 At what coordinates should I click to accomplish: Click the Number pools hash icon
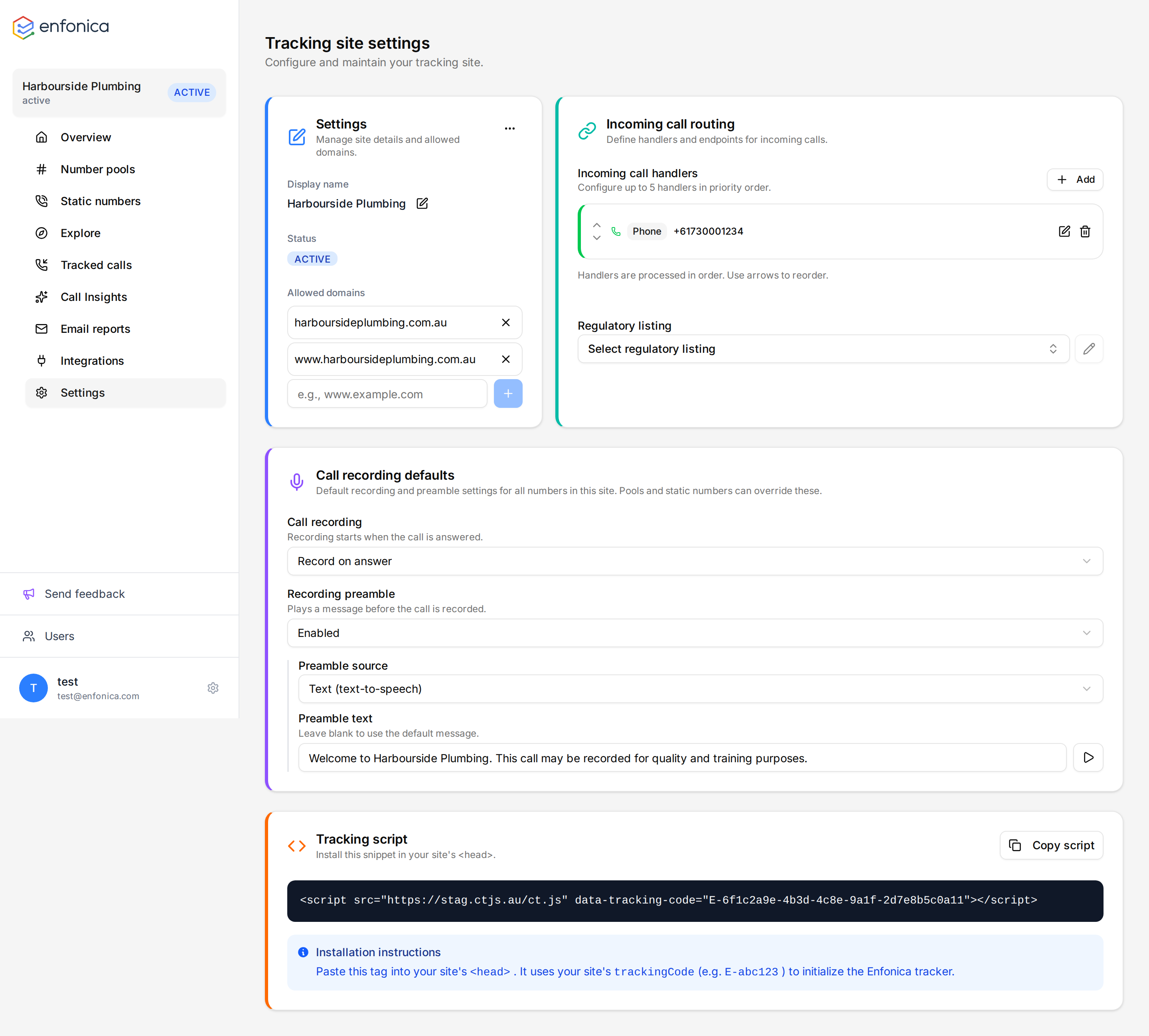coord(41,169)
